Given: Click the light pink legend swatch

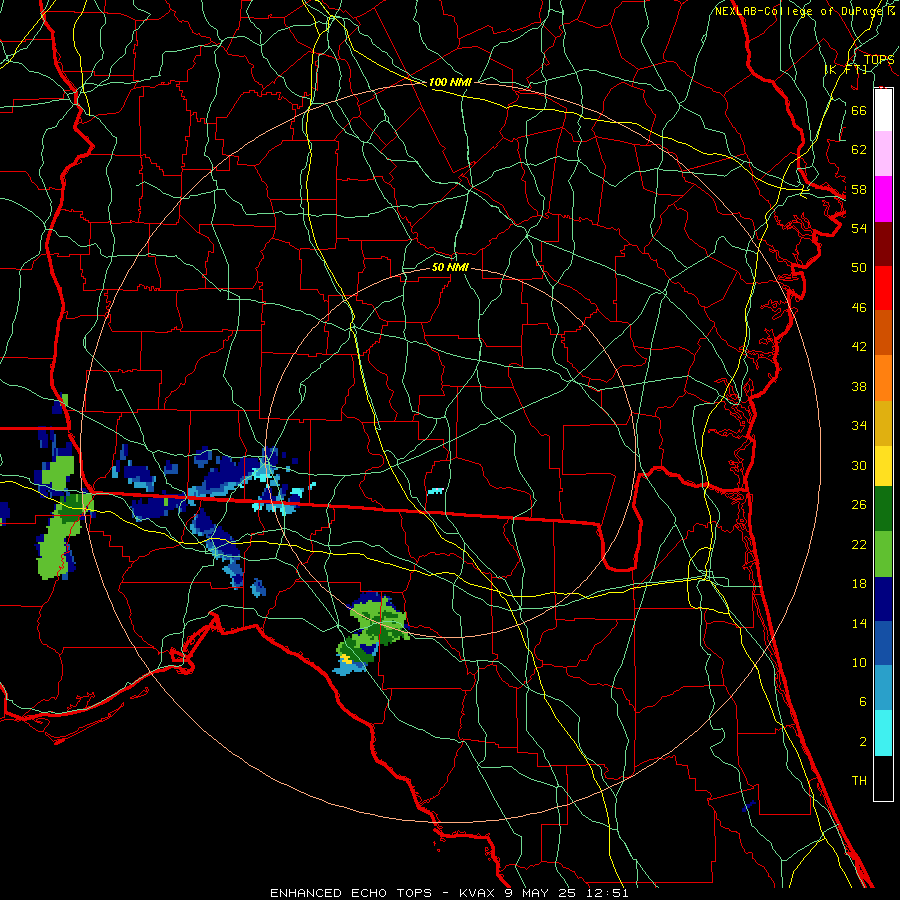Looking at the screenshot, I should 883,153.
